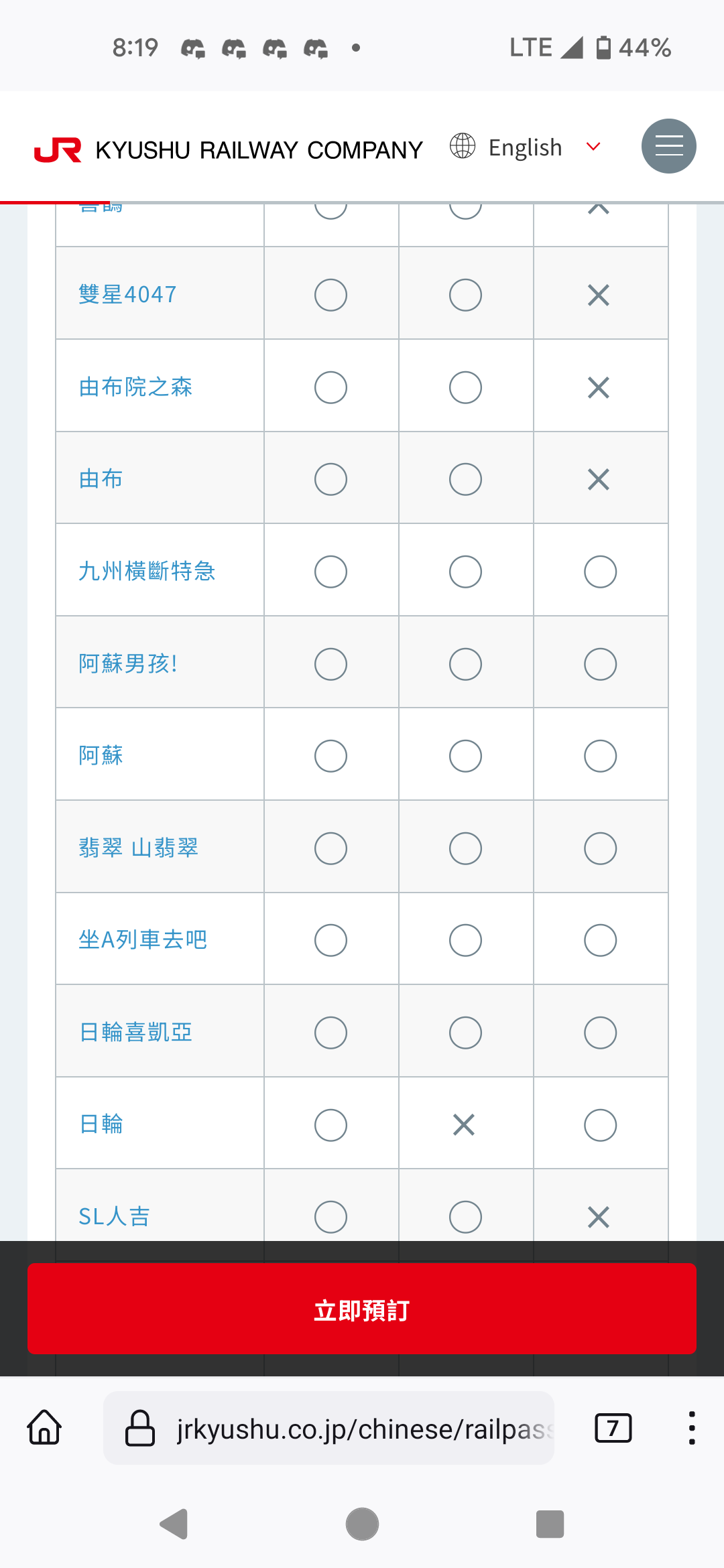The height and width of the screenshot is (1568, 724).
Task: Open the 阿蘇男孩! train link
Action: (128, 663)
